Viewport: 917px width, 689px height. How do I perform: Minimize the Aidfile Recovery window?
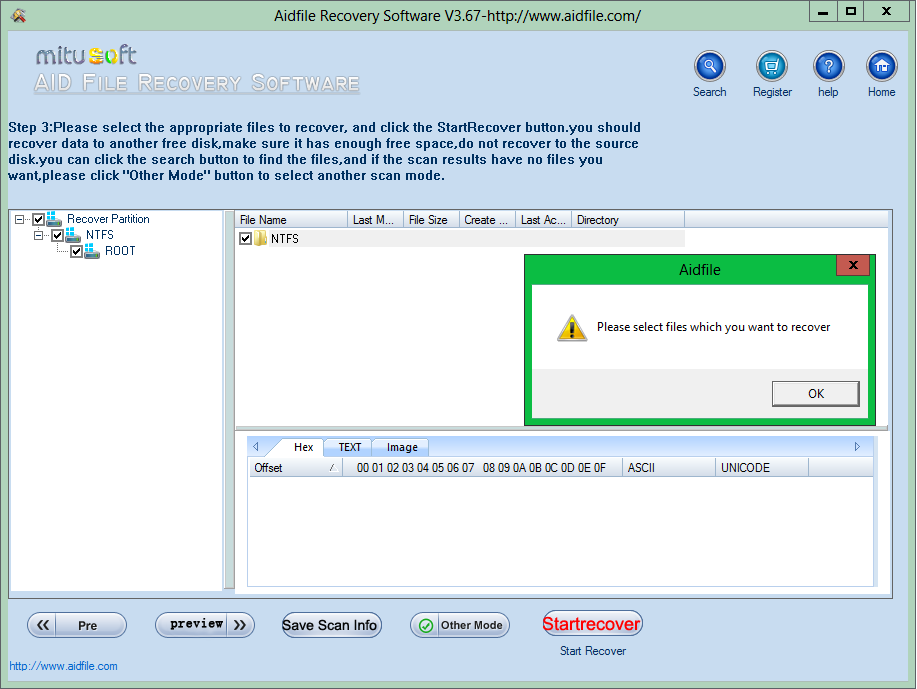point(823,12)
